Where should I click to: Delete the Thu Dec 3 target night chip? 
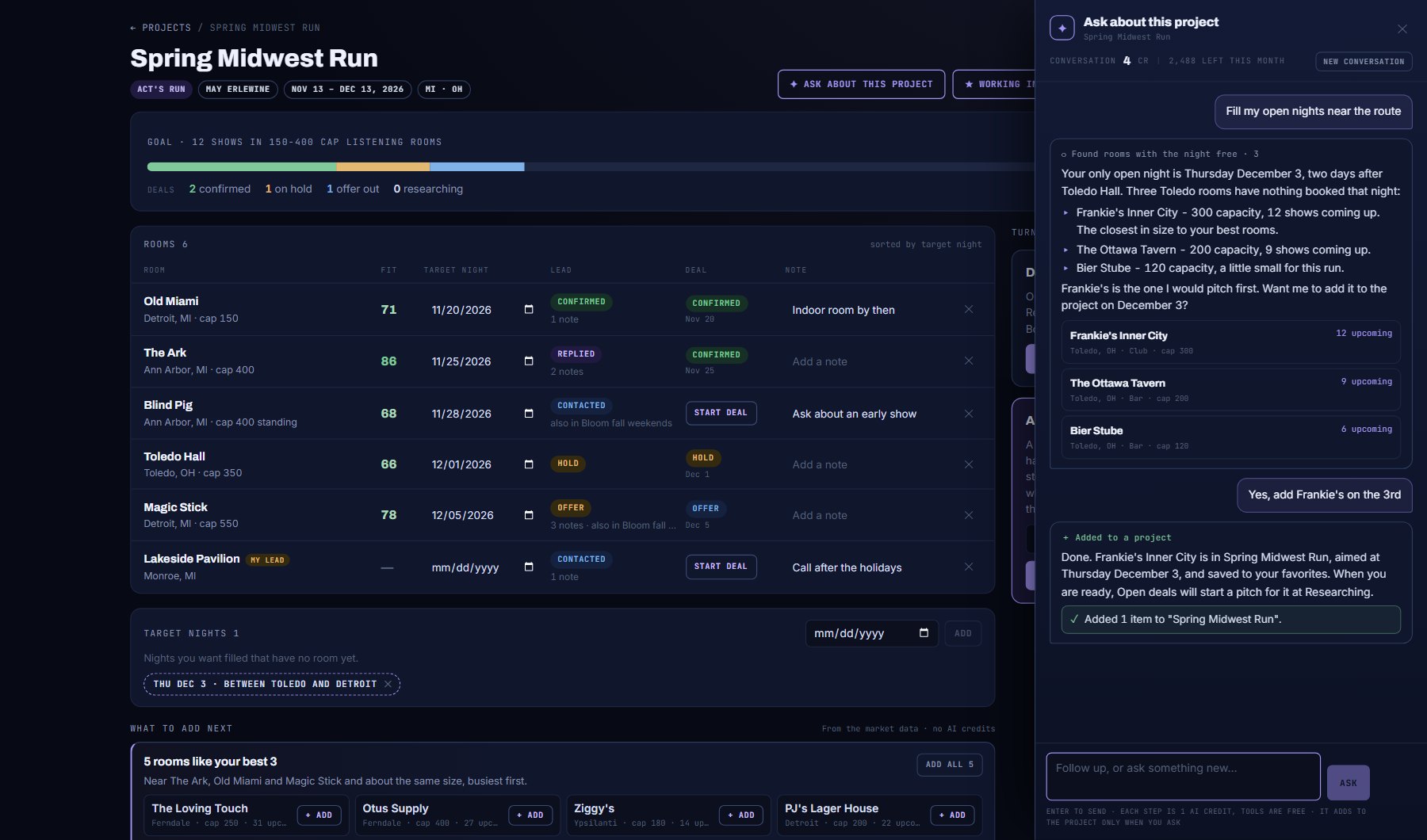tap(388, 684)
